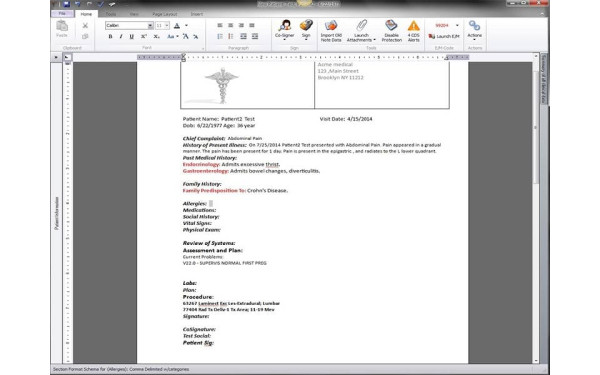The image size is (600, 375).
Task: Open the File menu button
Action: [62, 13]
